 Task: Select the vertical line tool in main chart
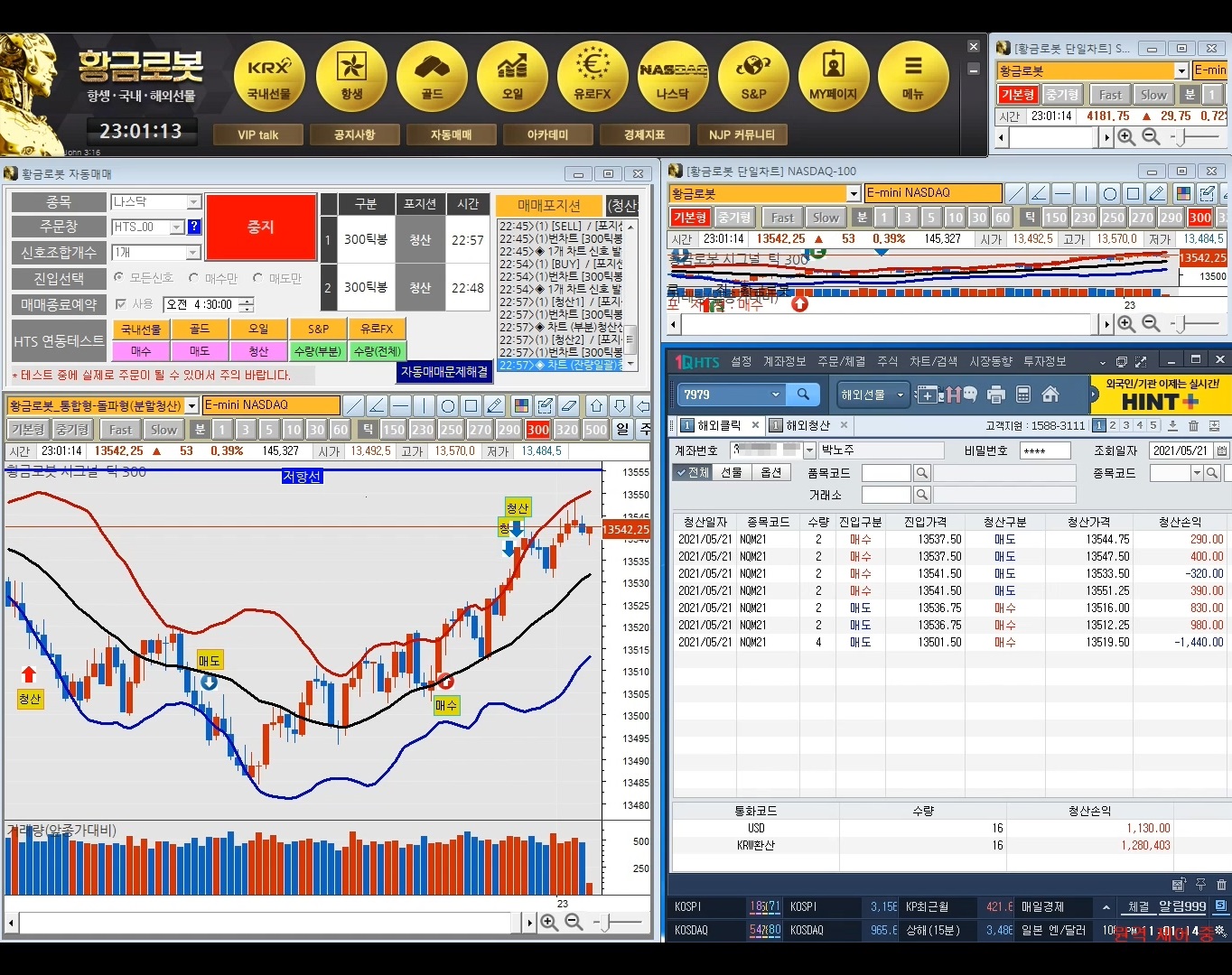pos(425,405)
